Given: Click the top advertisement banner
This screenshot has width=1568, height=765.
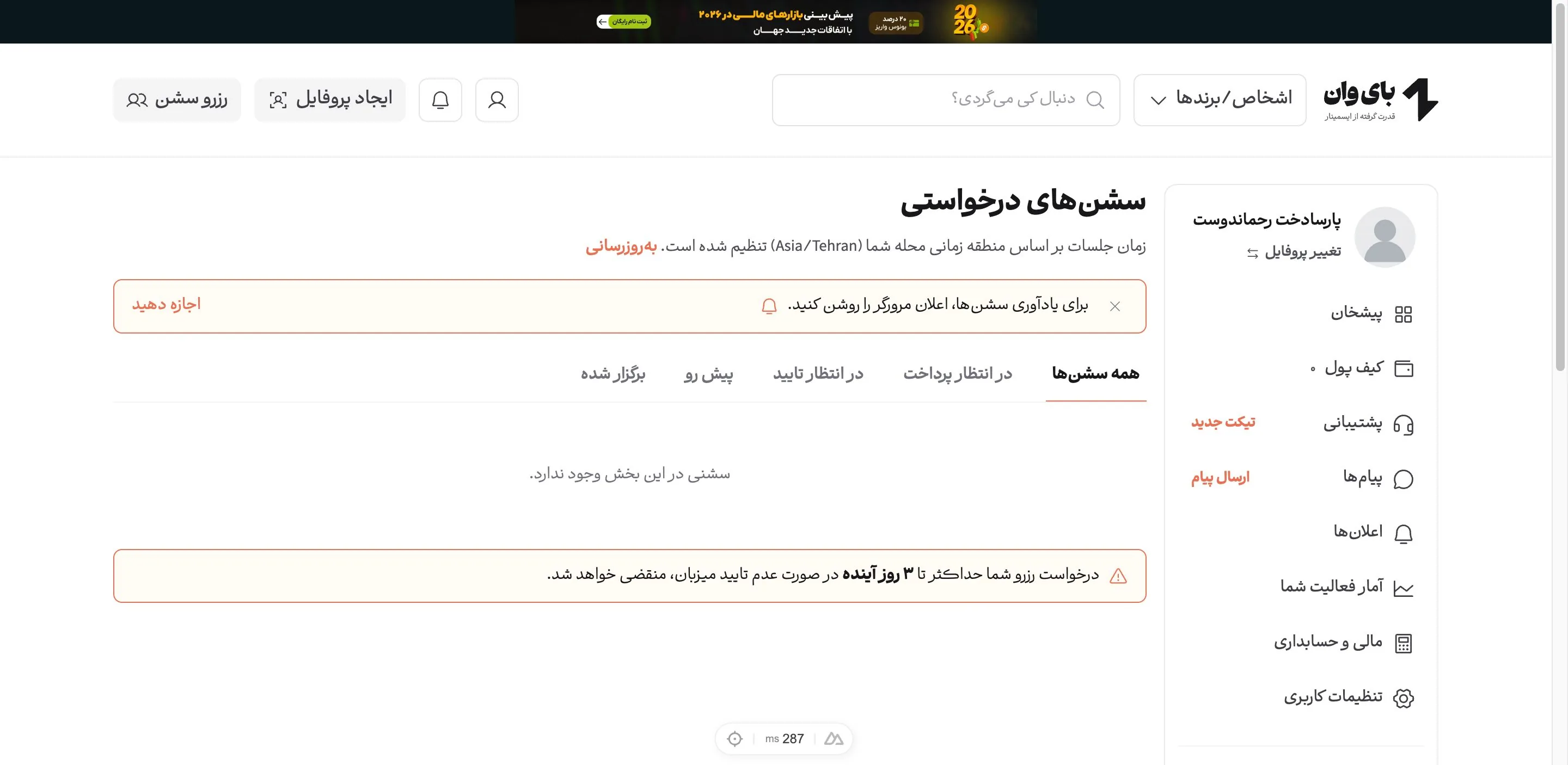Looking at the screenshot, I should click(776, 22).
